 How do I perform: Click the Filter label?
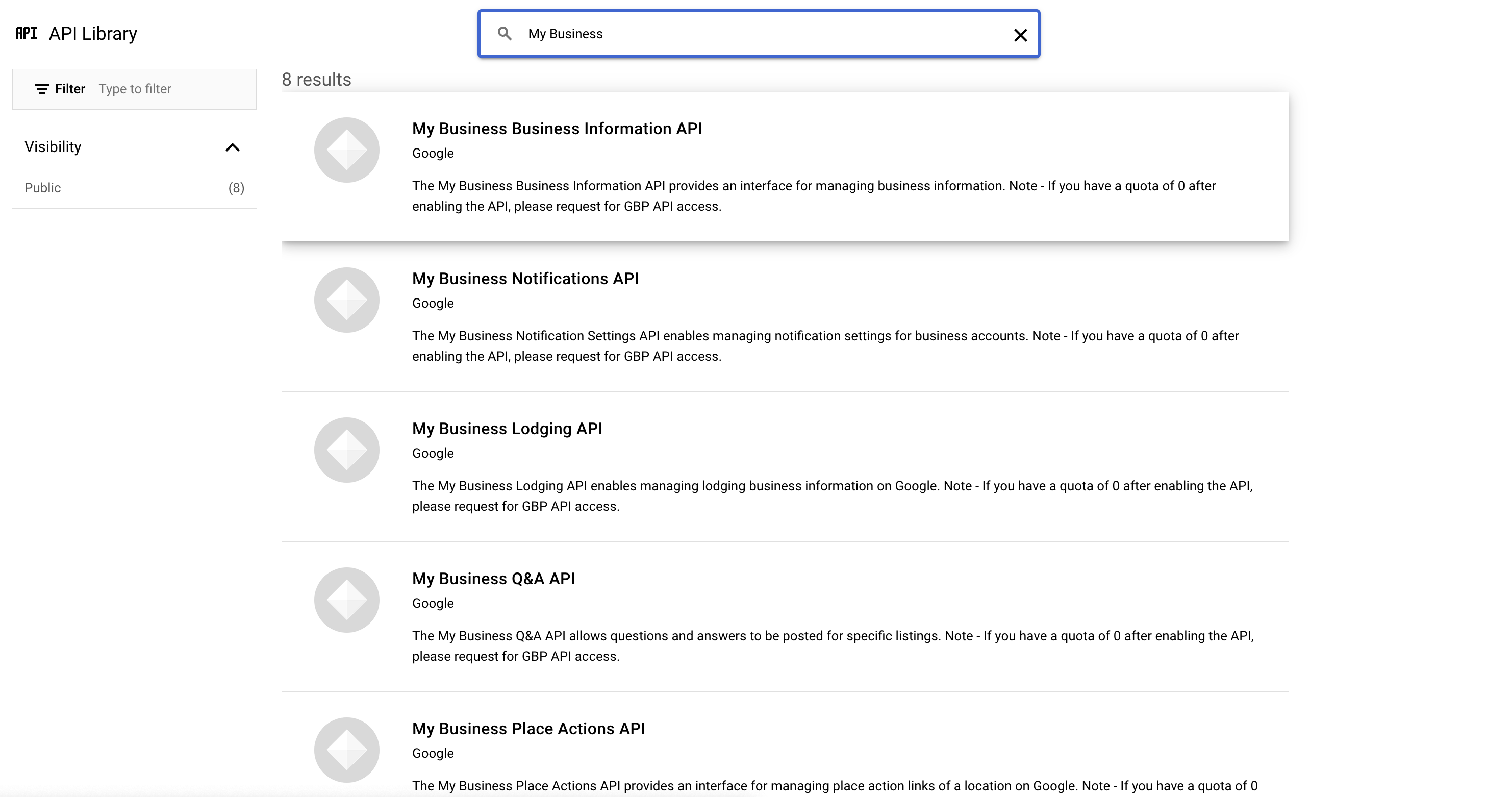point(70,89)
